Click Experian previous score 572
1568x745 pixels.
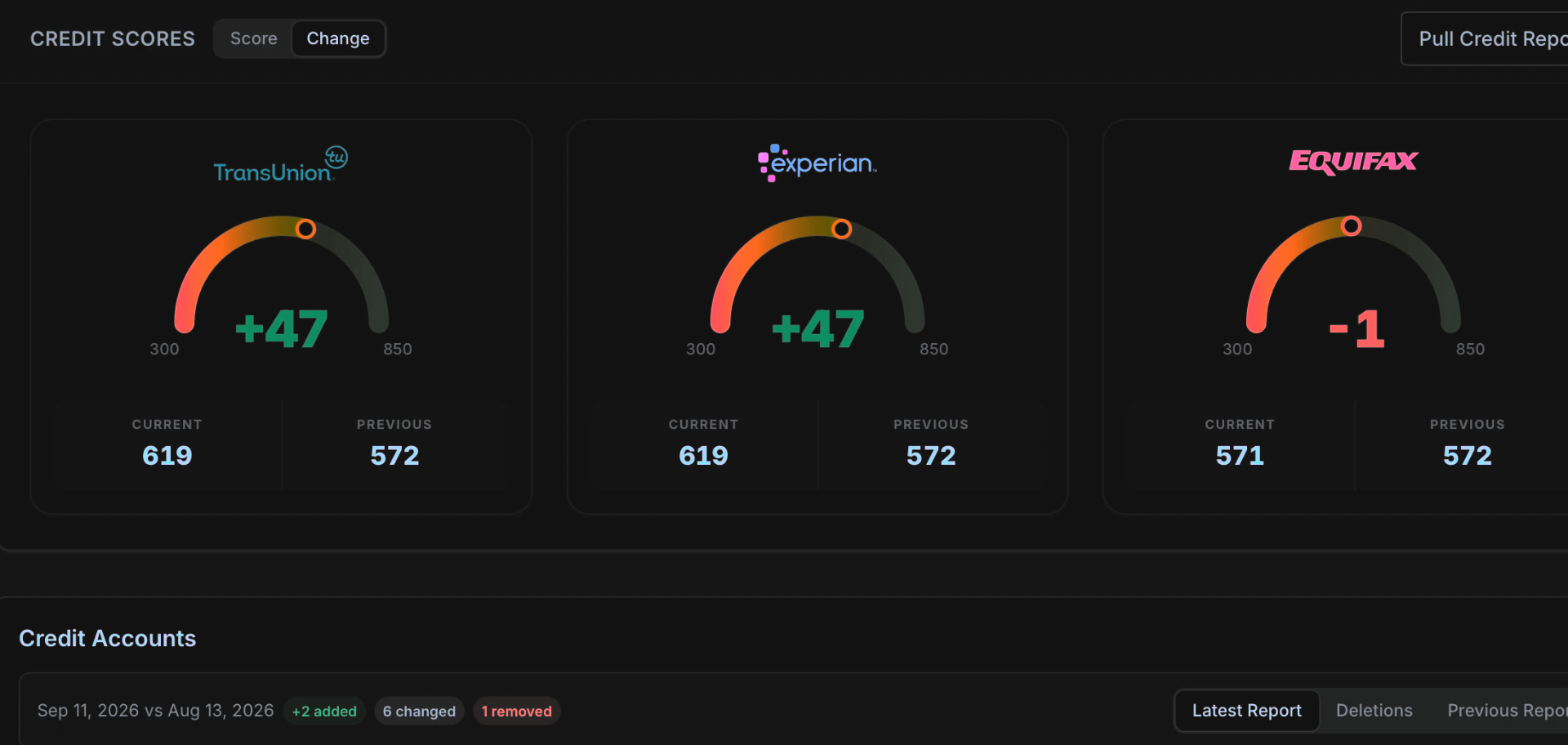coord(931,455)
